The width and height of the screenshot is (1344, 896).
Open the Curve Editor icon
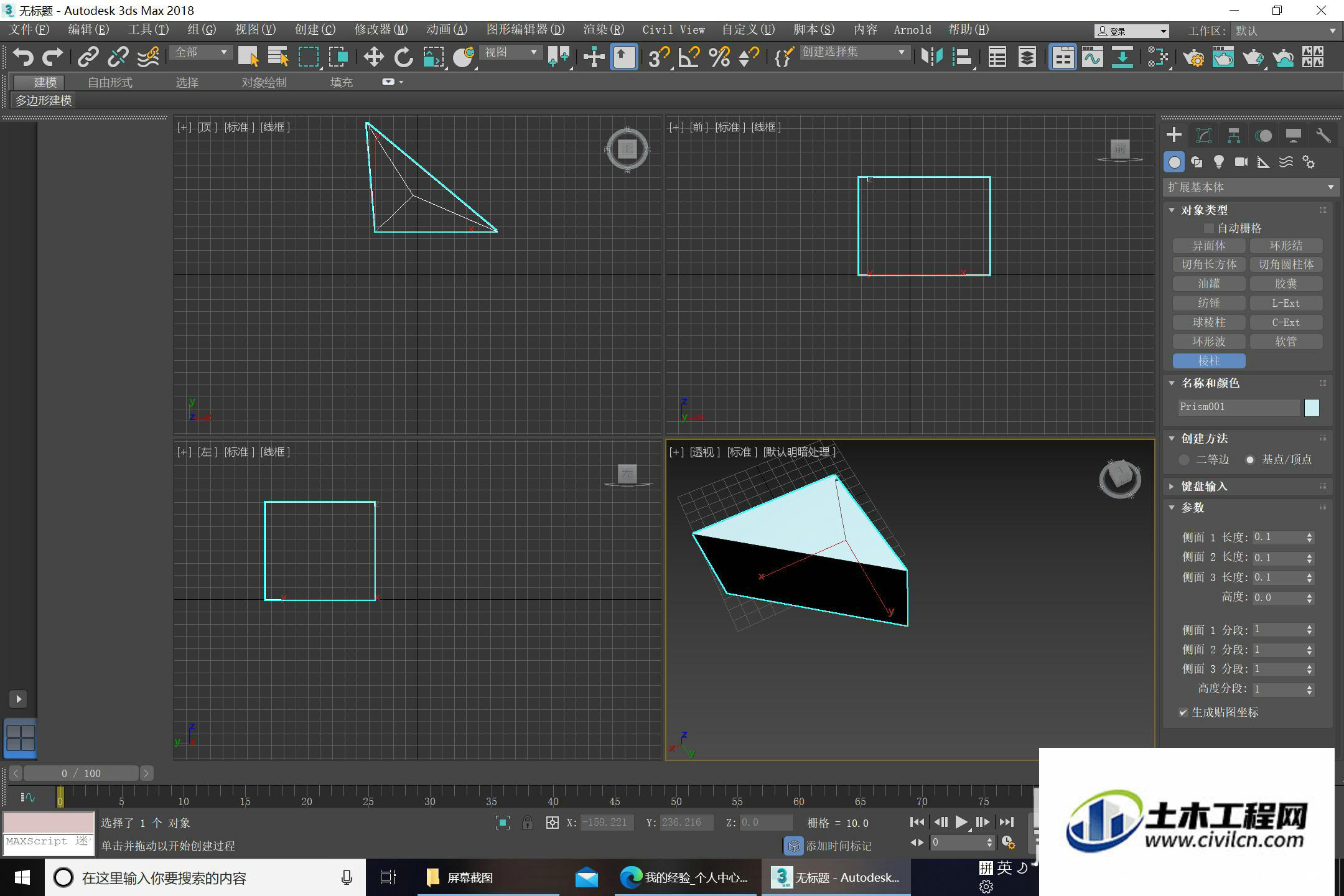coord(1093,57)
